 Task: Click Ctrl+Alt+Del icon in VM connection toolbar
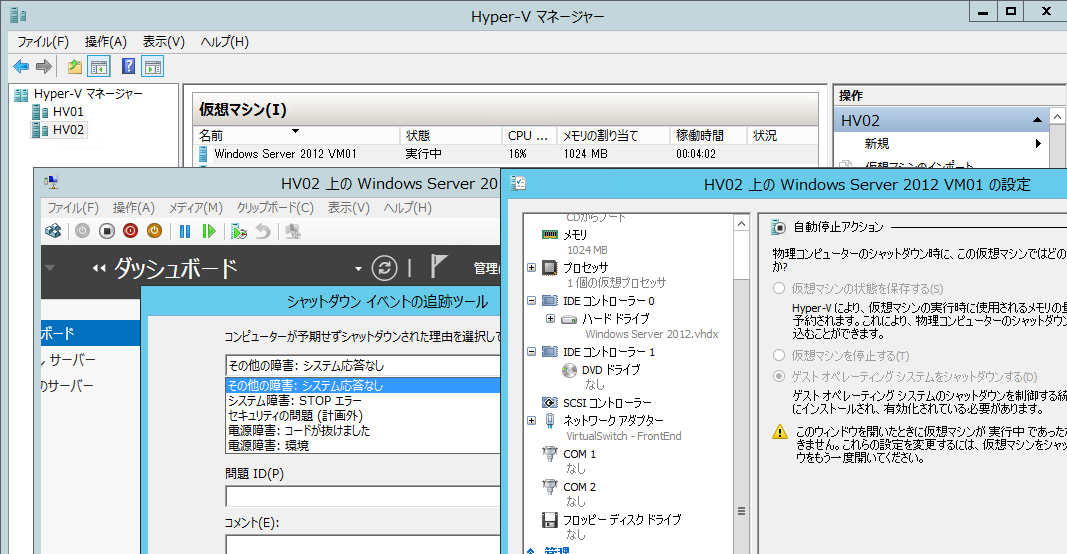point(53,231)
